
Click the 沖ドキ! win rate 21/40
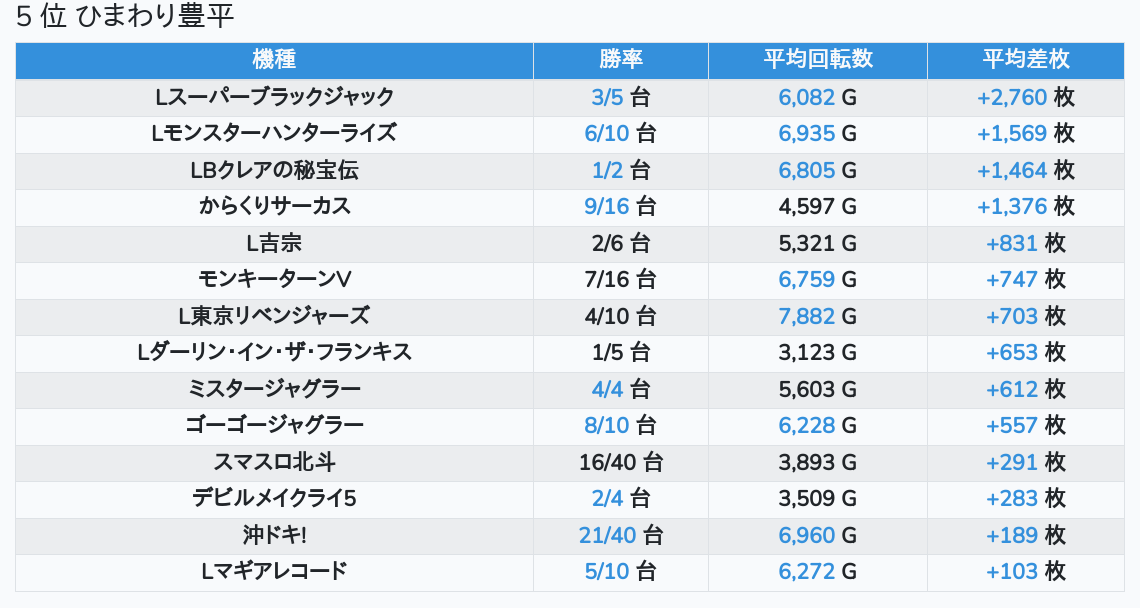[607, 535]
